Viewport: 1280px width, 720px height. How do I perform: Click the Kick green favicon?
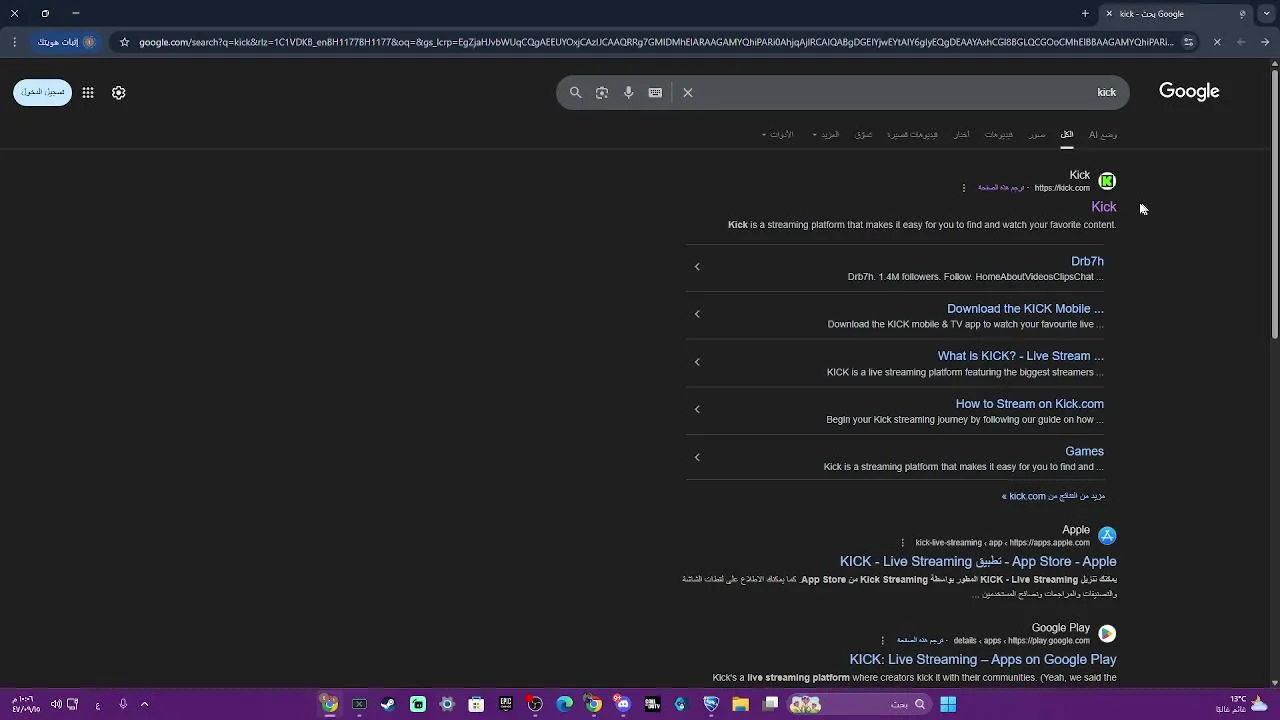[1107, 181]
